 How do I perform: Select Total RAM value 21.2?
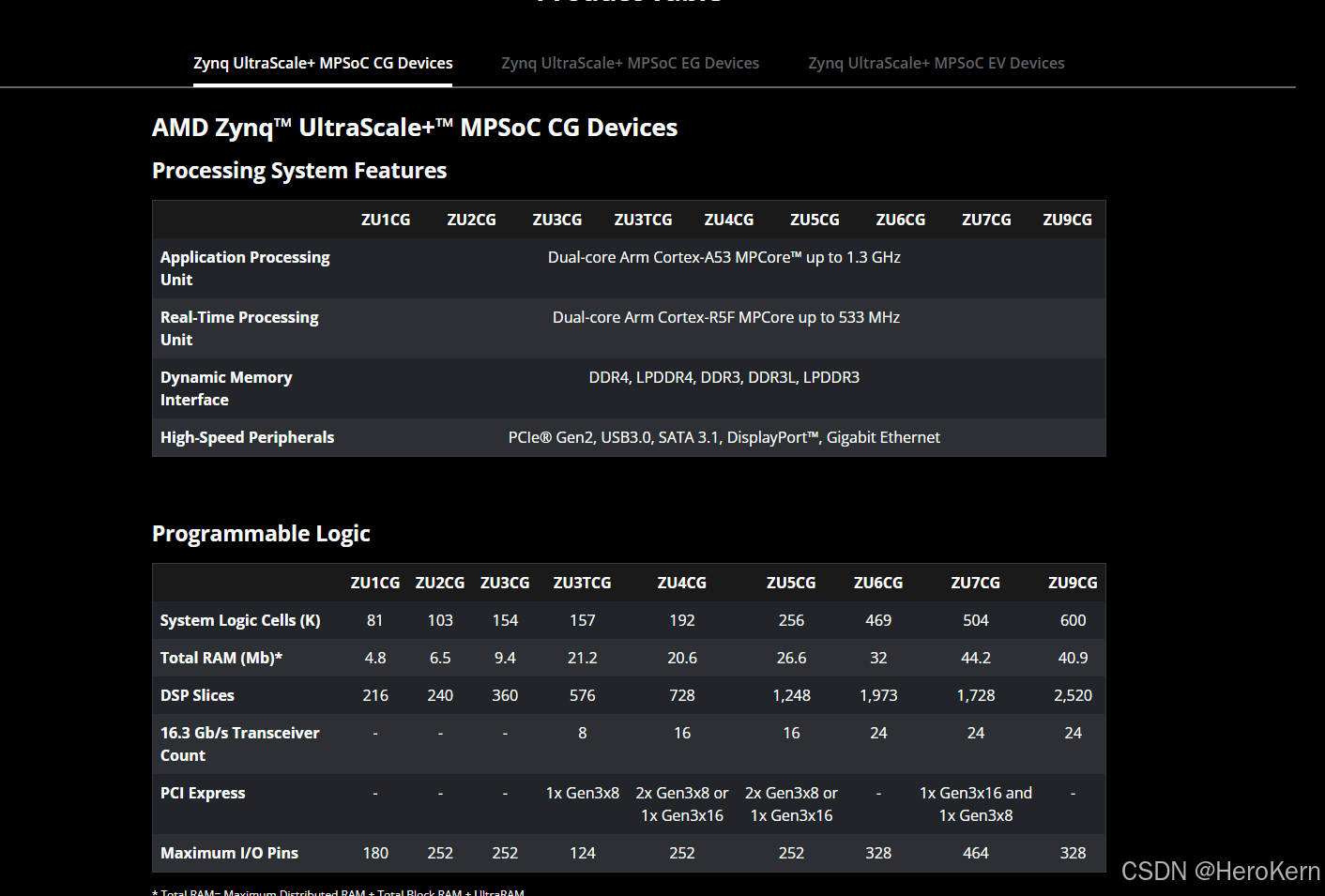pyautogui.click(x=582, y=658)
